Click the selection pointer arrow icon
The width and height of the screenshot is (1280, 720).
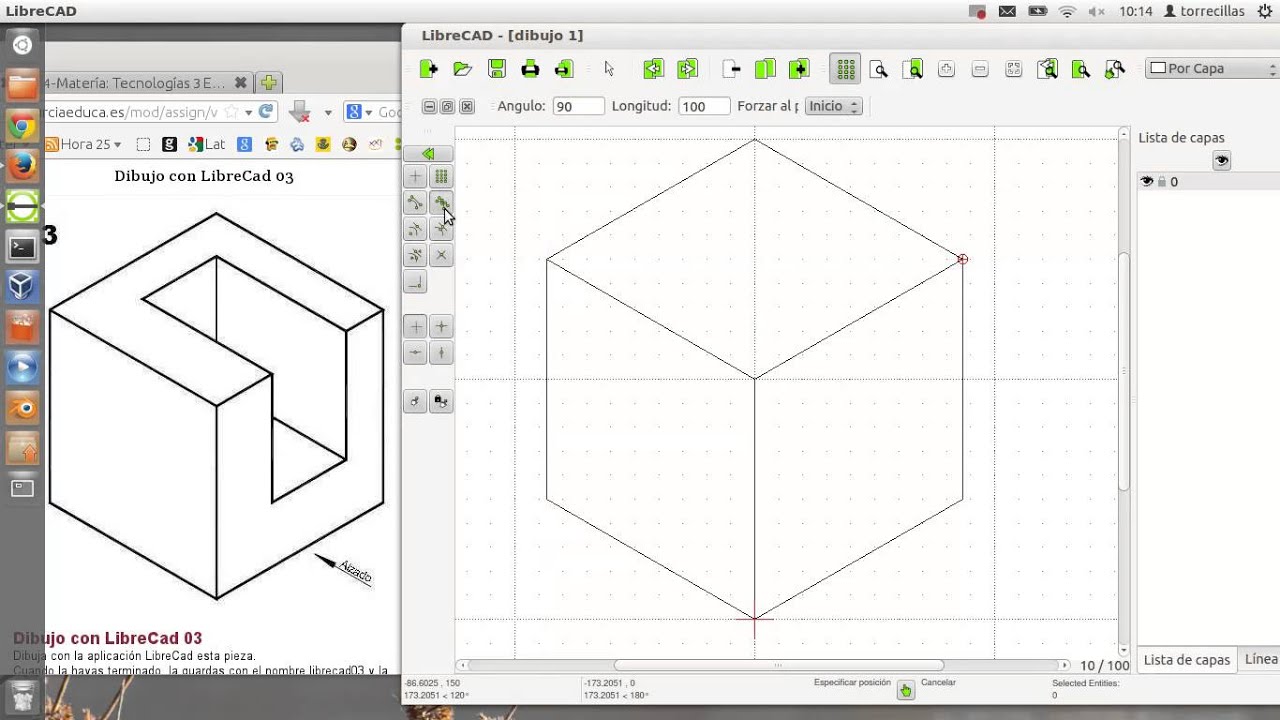(x=609, y=69)
